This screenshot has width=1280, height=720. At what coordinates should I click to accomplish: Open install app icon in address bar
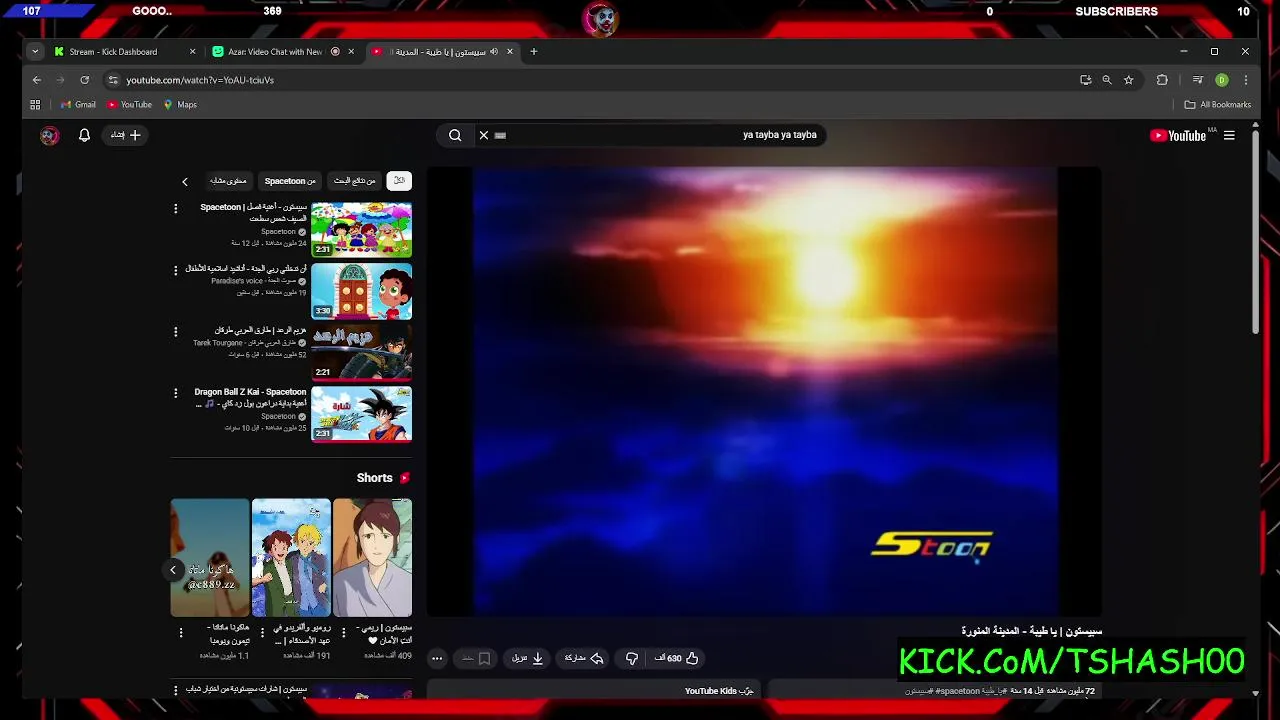[1085, 80]
